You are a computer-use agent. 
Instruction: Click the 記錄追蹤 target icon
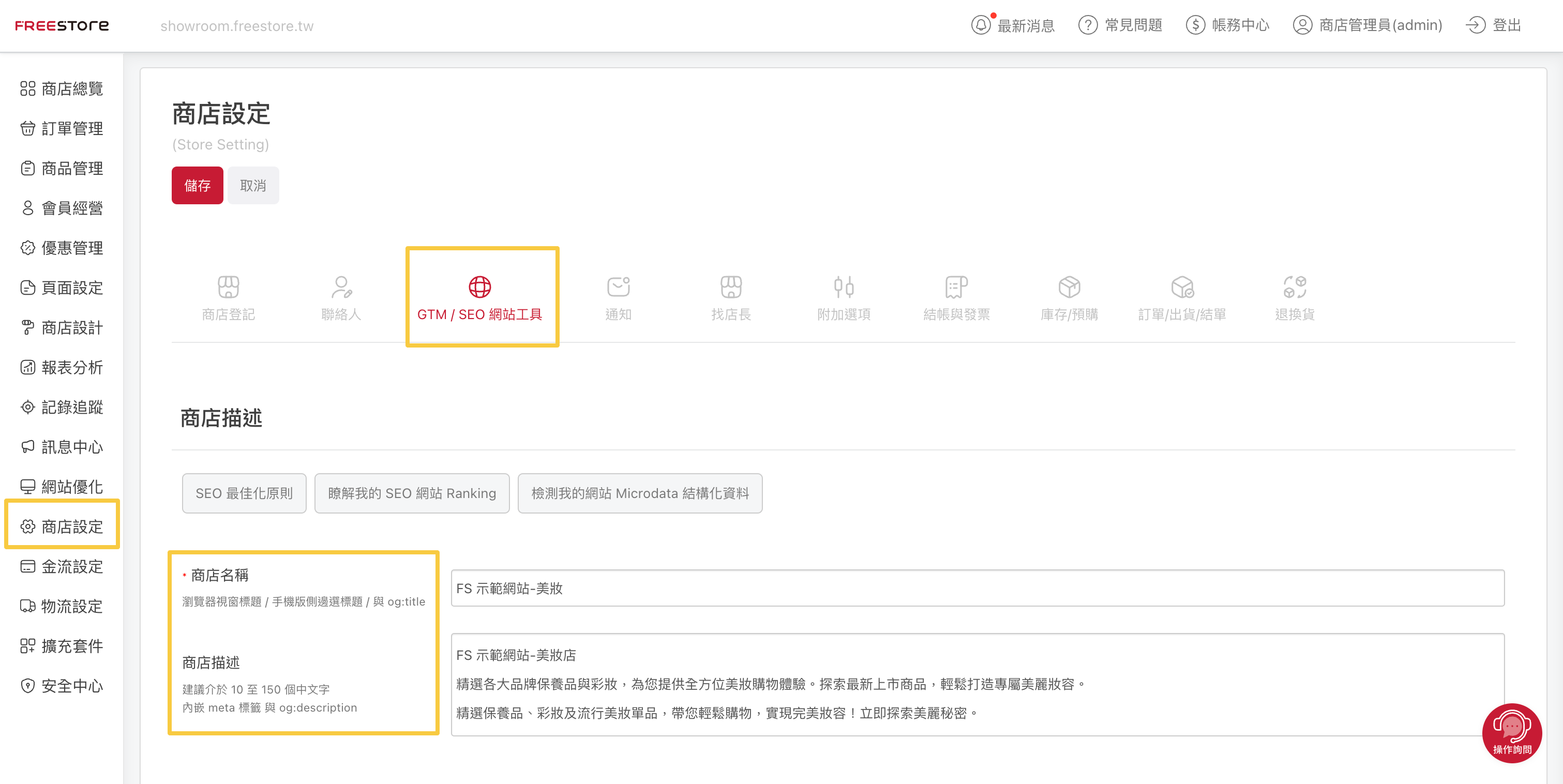[x=28, y=407]
